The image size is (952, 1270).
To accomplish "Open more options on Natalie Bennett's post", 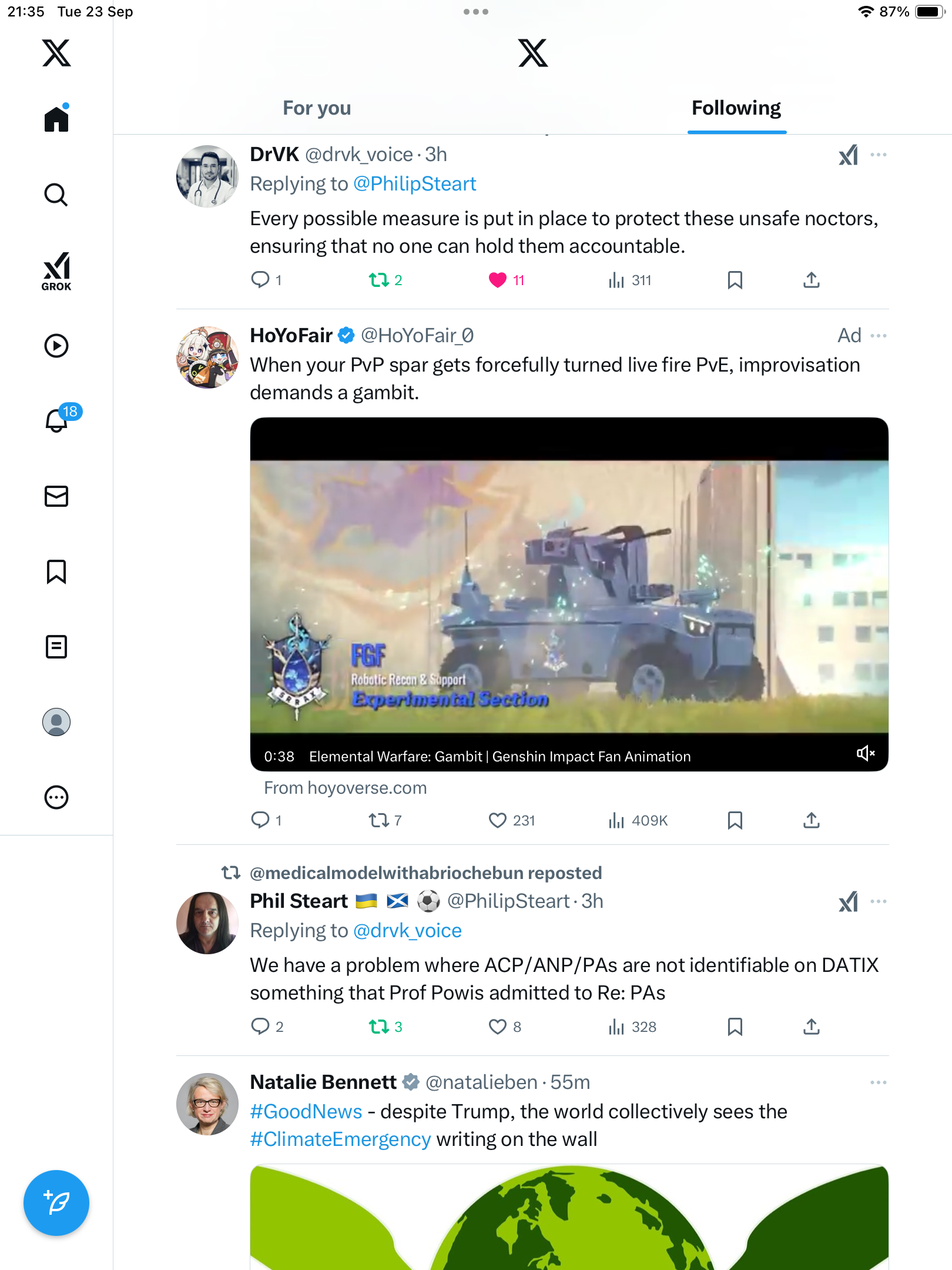I will click(879, 1082).
